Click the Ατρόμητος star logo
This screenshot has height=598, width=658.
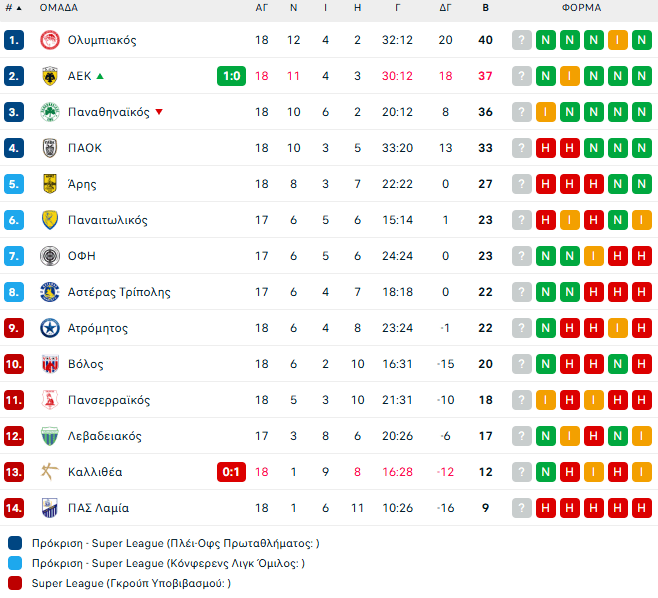tap(49, 328)
